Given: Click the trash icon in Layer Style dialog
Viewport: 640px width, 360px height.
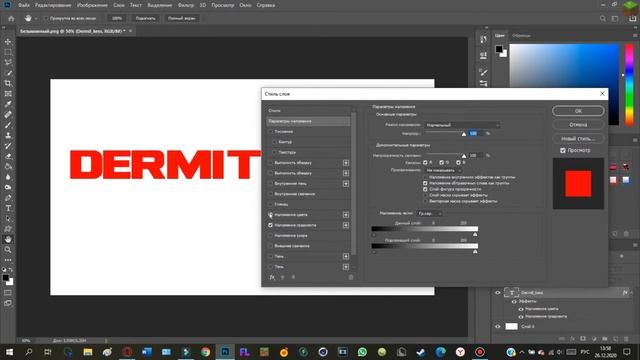Looking at the screenshot, I should tap(351, 277).
